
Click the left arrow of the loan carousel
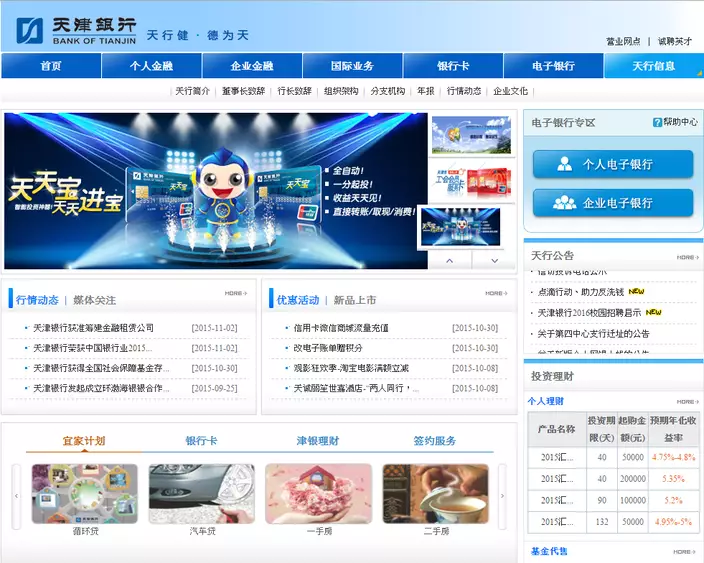click(x=16, y=495)
